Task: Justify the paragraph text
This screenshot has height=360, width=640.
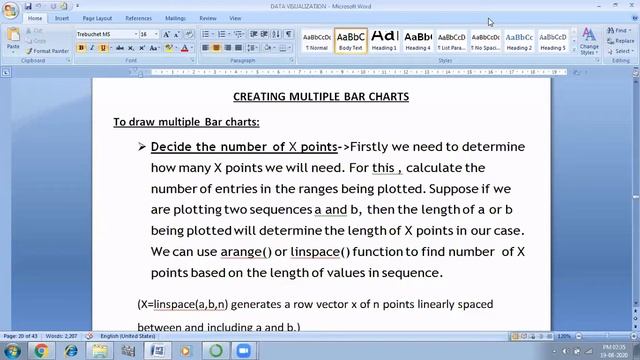Action: click(x=238, y=48)
